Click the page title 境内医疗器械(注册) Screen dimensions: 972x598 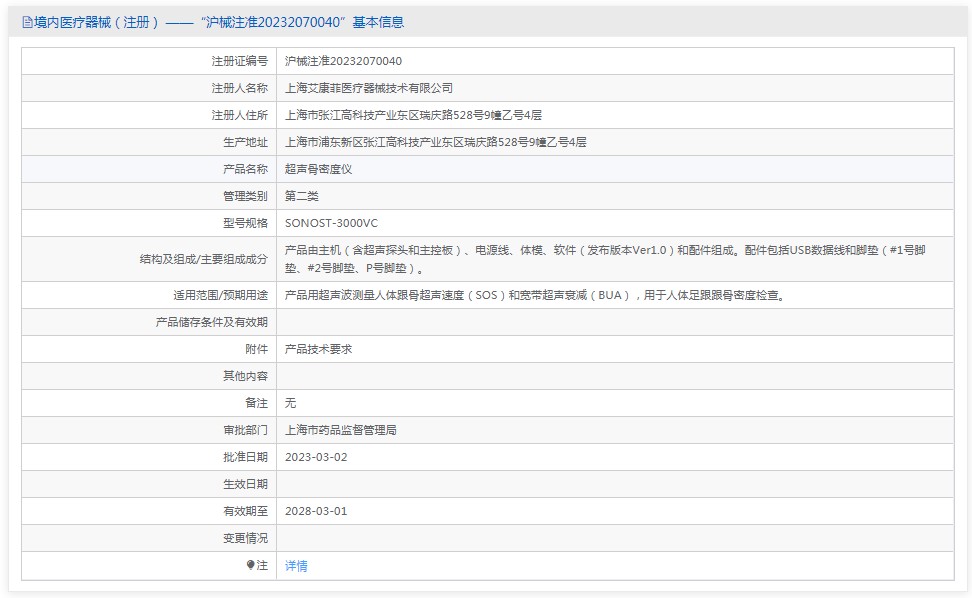pos(97,22)
